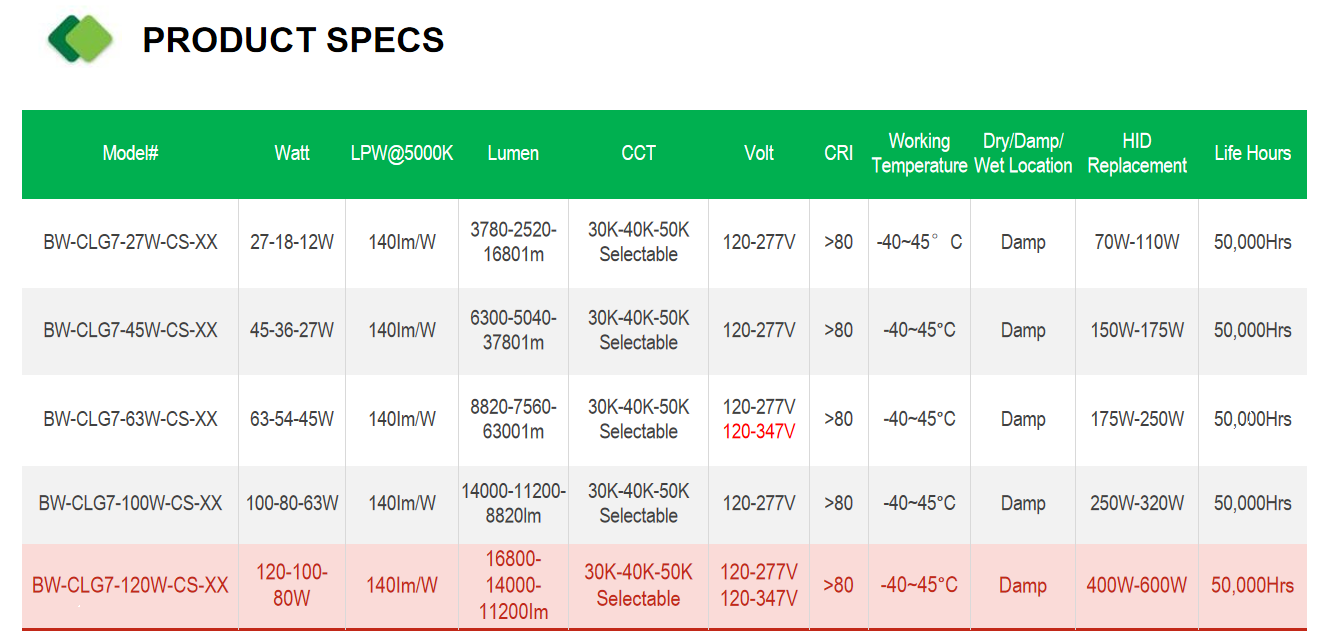Click the HID Replacement column header
This screenshot has width=1322, height=643.
(1137, 153)
